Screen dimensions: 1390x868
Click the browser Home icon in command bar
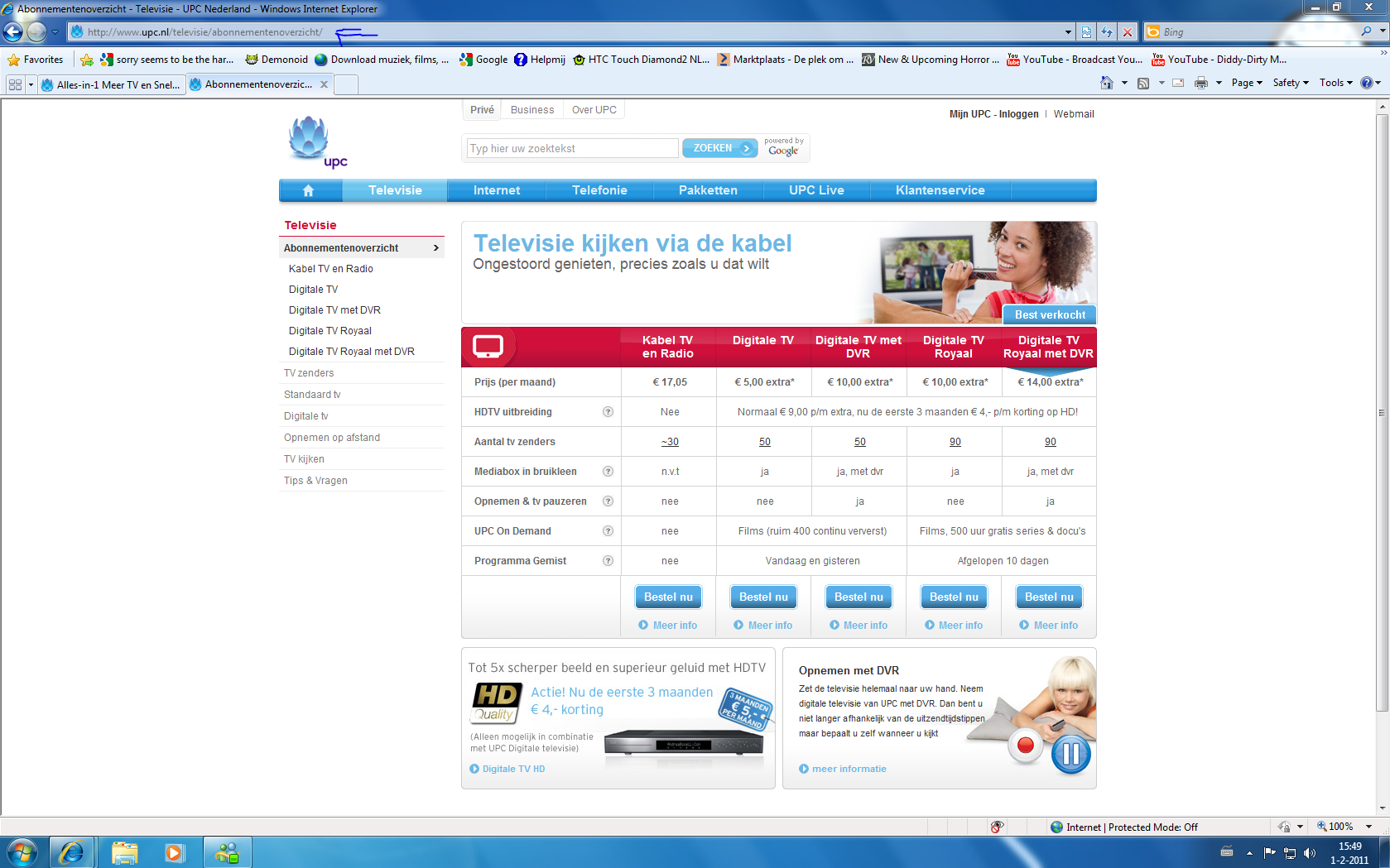1107,83
